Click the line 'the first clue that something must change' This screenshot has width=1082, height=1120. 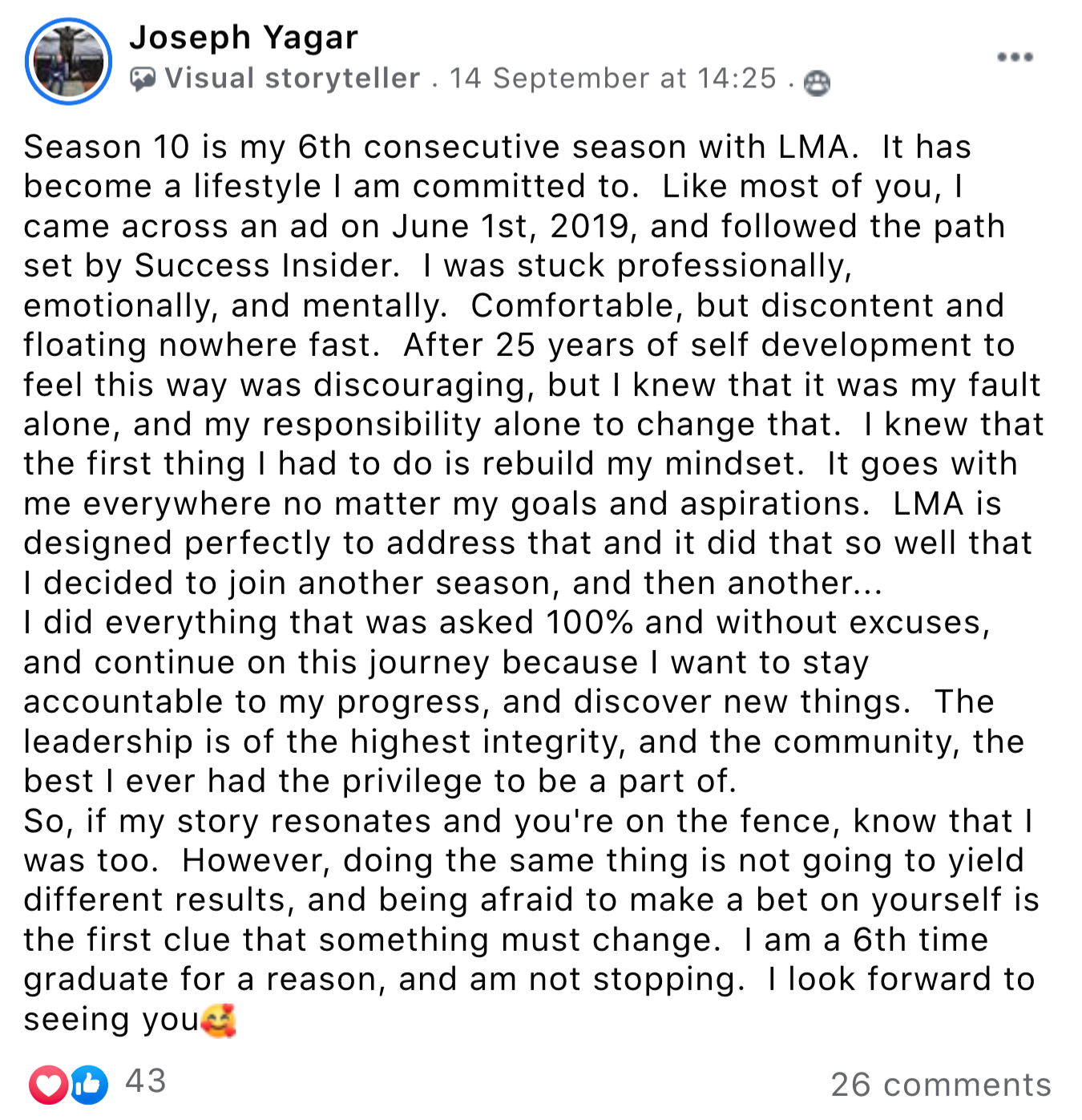(372, 940)
